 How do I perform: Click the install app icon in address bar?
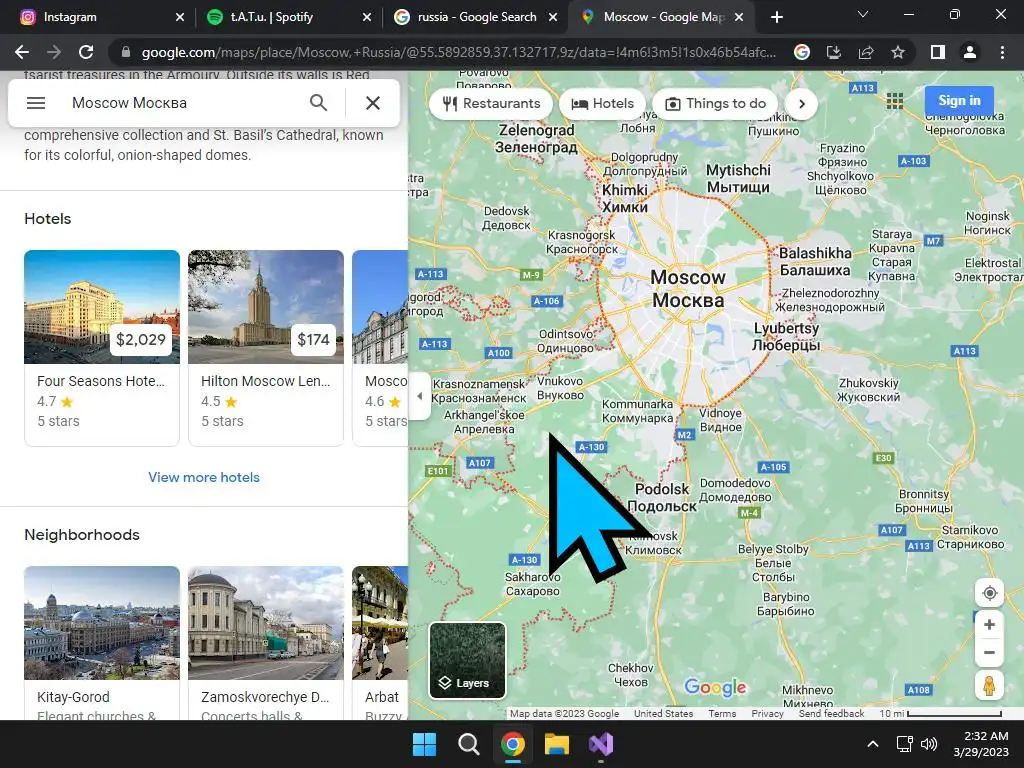click(x=834, y=52)
